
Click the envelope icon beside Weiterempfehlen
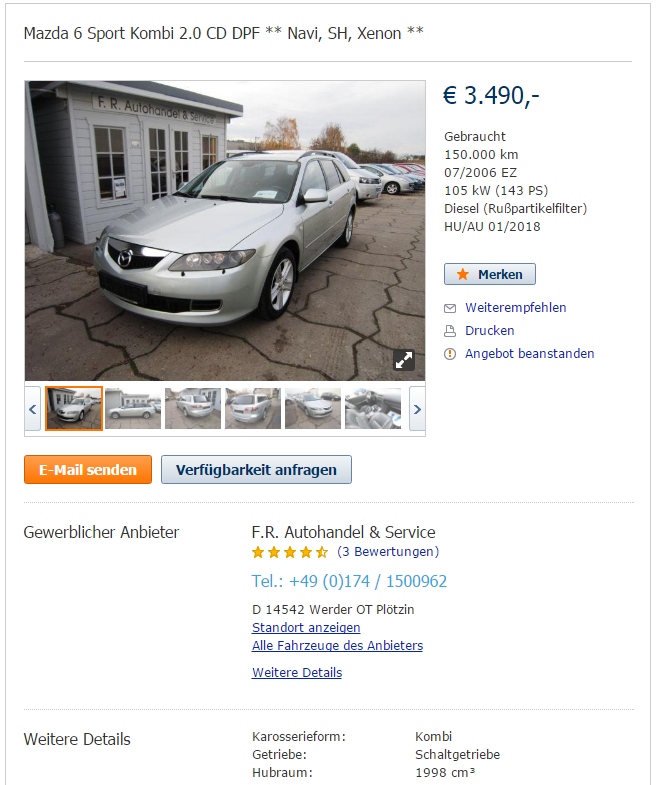coord(450,308)
